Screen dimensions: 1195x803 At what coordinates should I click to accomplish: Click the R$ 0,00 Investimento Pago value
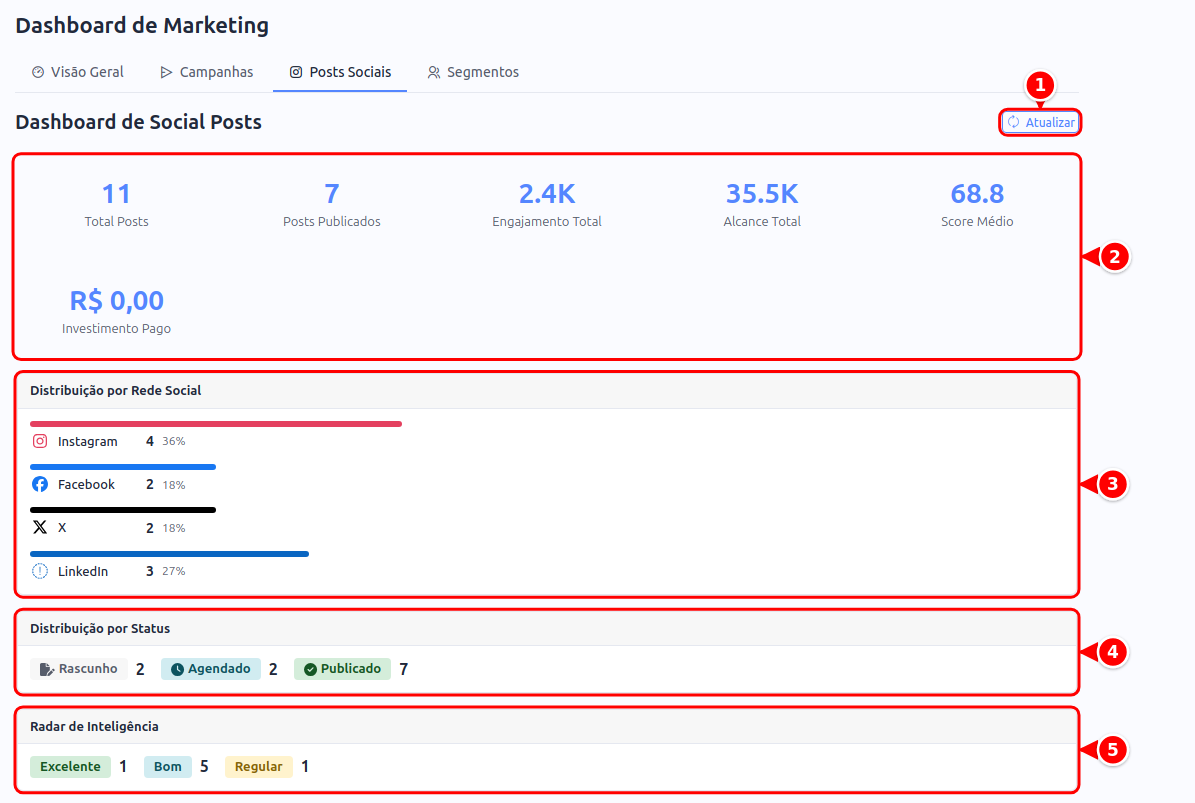(117, 300)
